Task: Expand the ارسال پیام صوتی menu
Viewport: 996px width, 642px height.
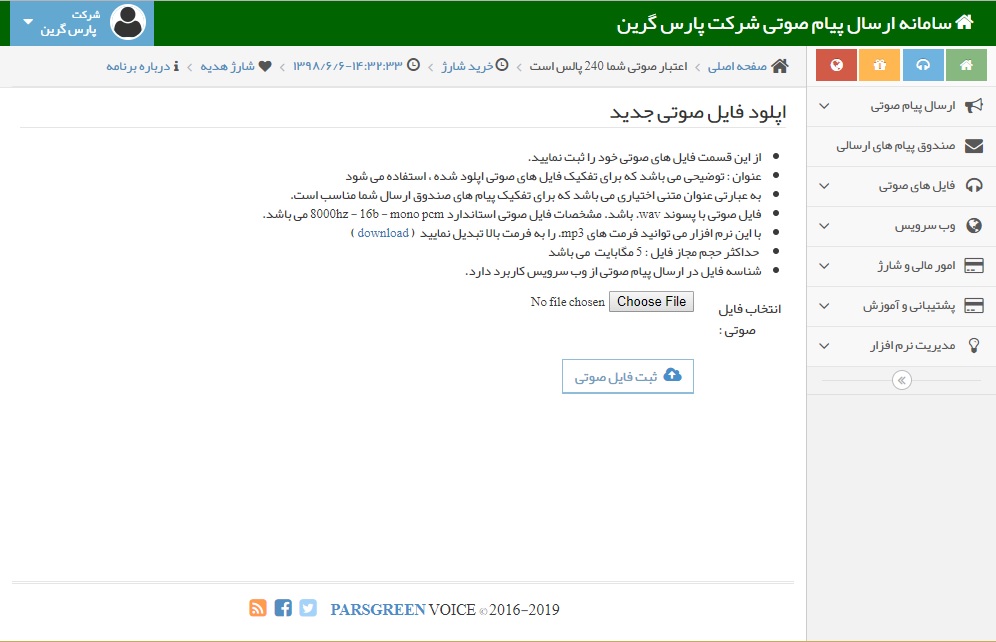Action: [901, 105]
